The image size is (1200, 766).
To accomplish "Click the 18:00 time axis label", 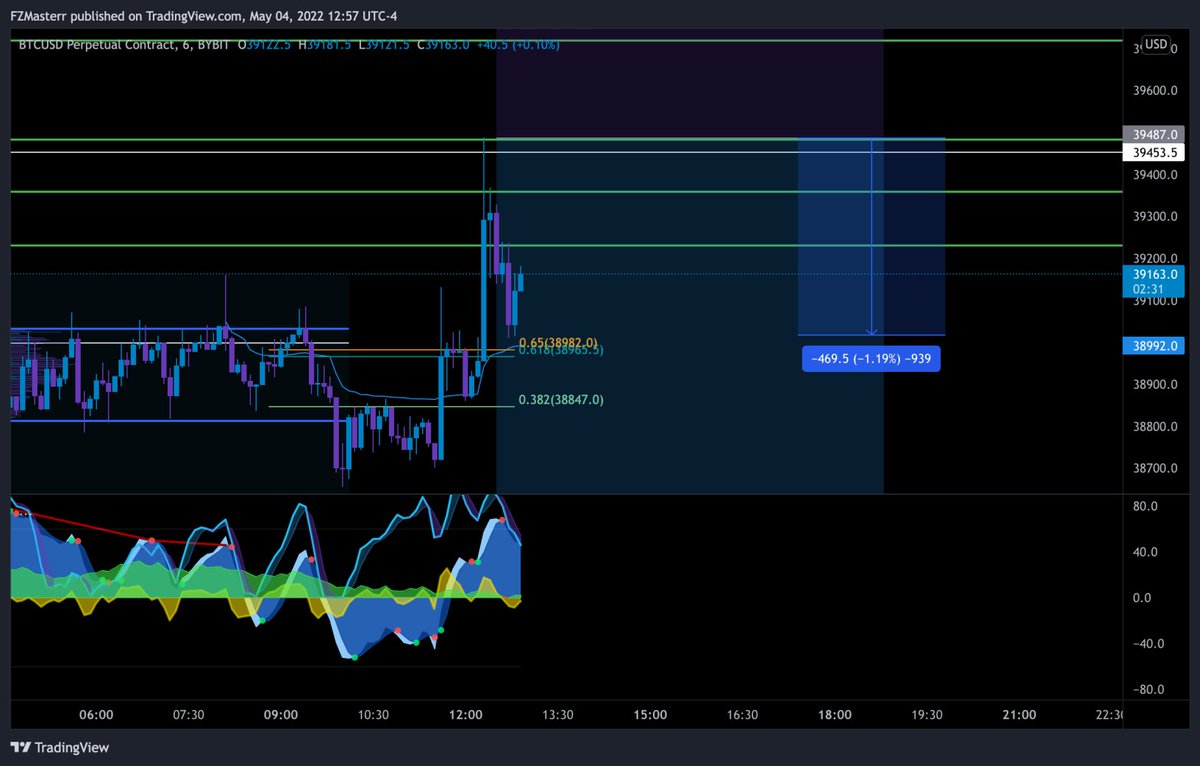I will pos(835,715).
